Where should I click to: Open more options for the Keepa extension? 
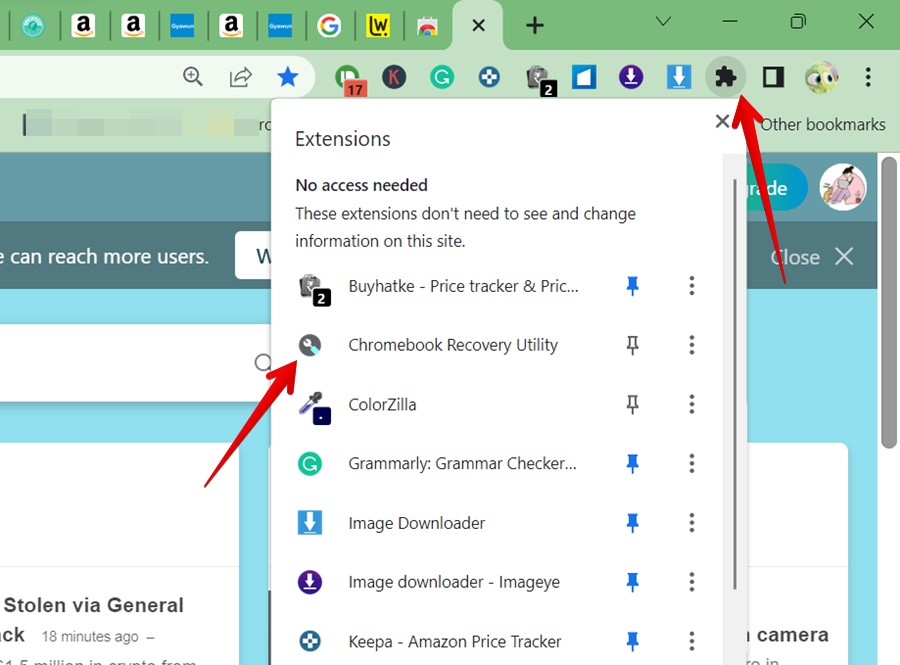pos(691,641)
